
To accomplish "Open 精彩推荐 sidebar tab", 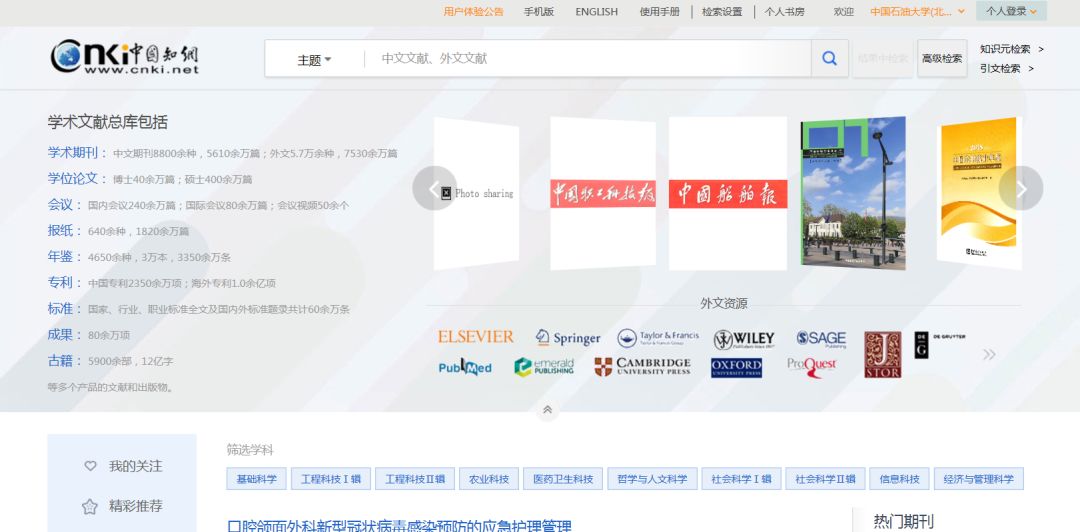I will [x=135, y=507].
